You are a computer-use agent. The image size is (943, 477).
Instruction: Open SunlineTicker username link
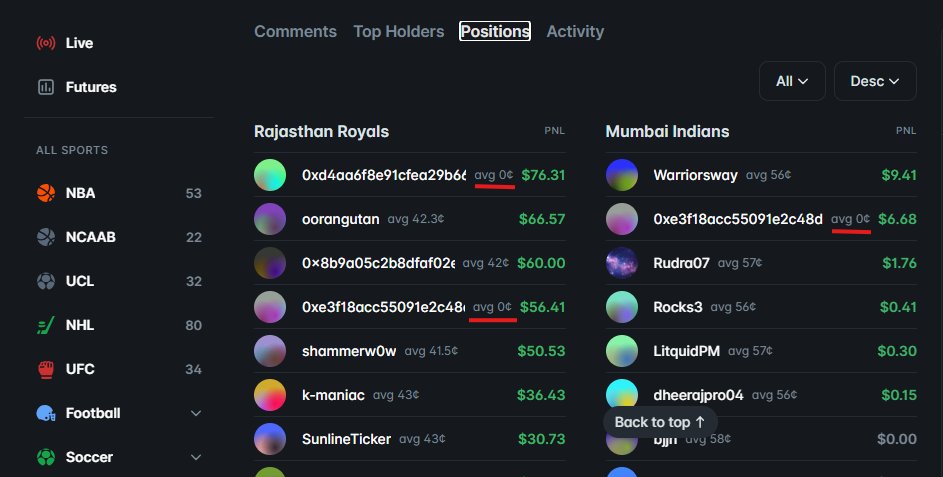[346, 439]
